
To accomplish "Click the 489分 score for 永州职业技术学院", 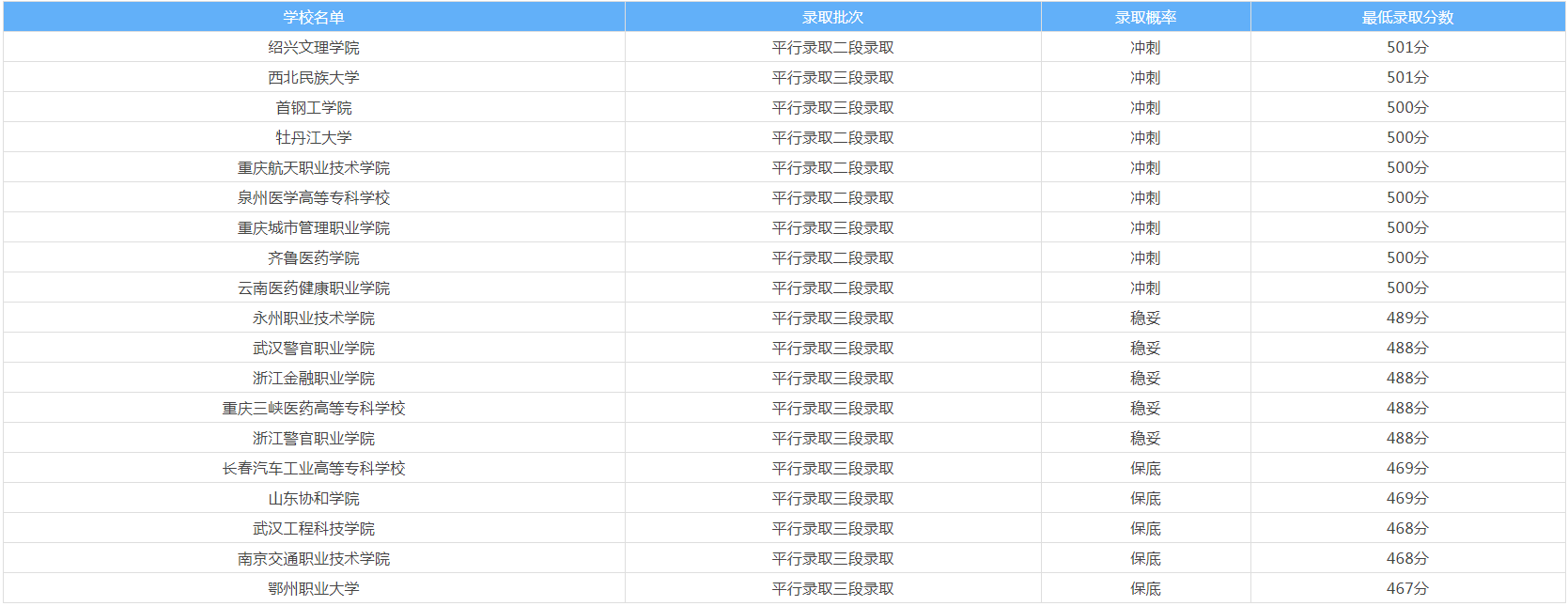I will tap(1407, 318).
